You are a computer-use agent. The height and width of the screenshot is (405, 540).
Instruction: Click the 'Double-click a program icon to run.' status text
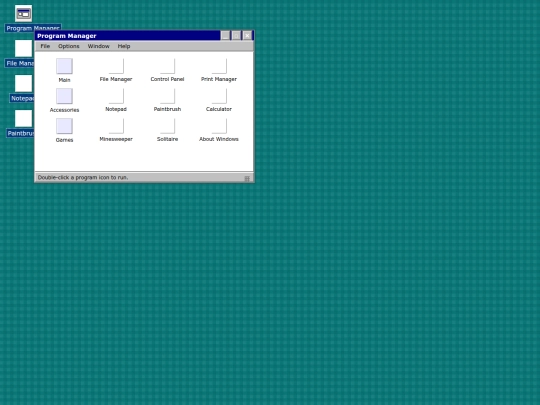[83, 177]
